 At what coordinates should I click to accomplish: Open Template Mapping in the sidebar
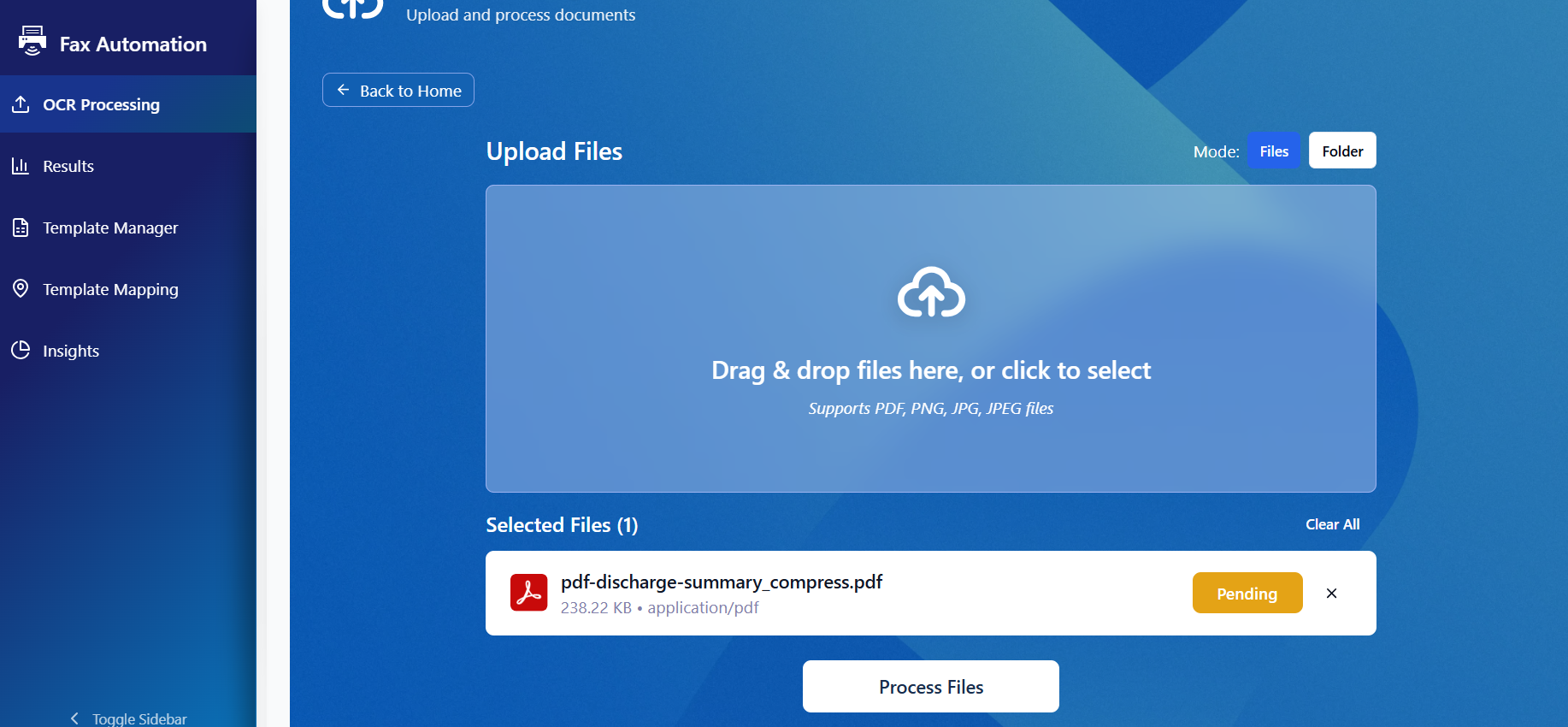point(128,289)
